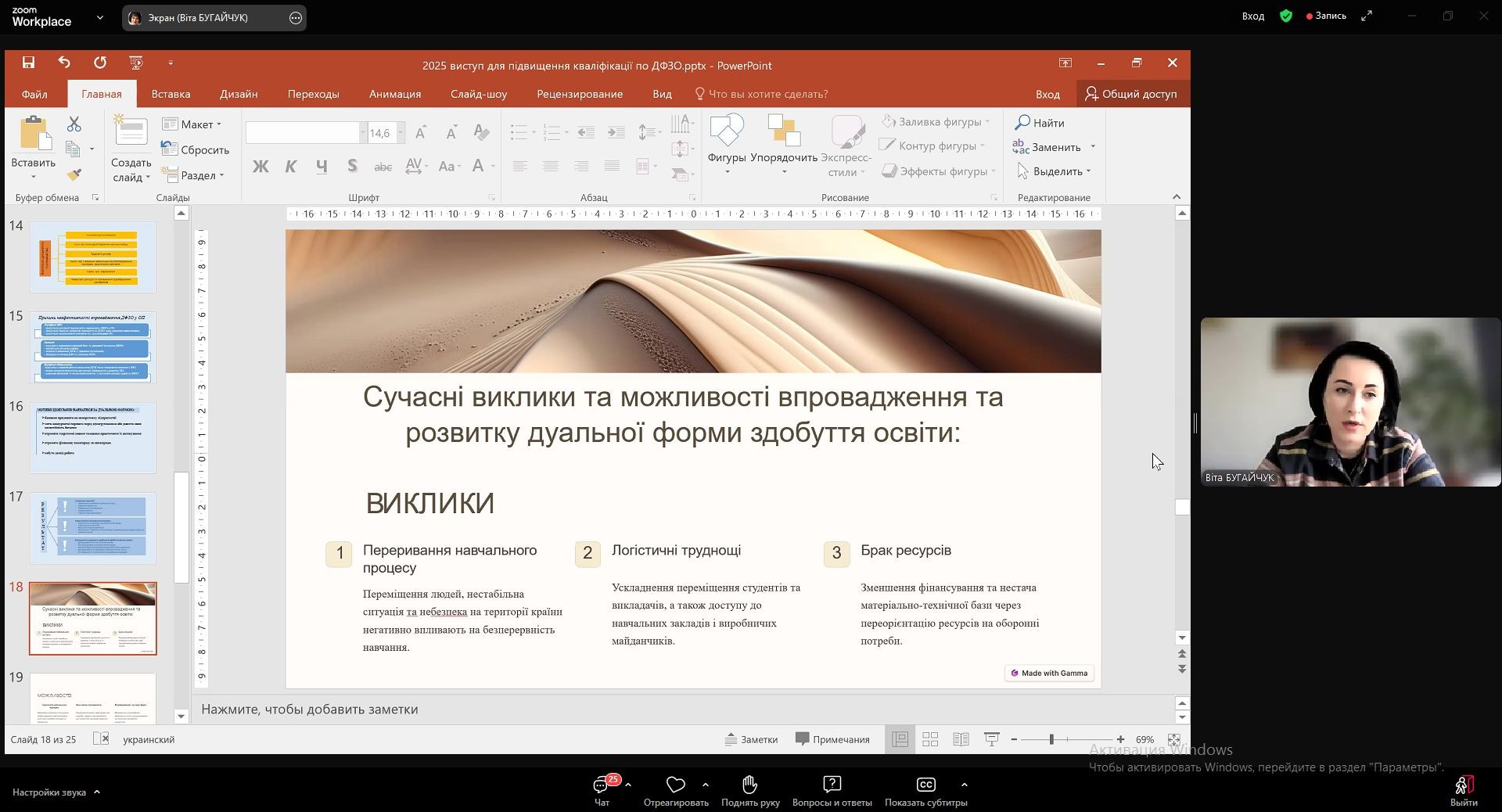Click Что вы хотите сделать search box
The image size is (1502, 812).
762,94
